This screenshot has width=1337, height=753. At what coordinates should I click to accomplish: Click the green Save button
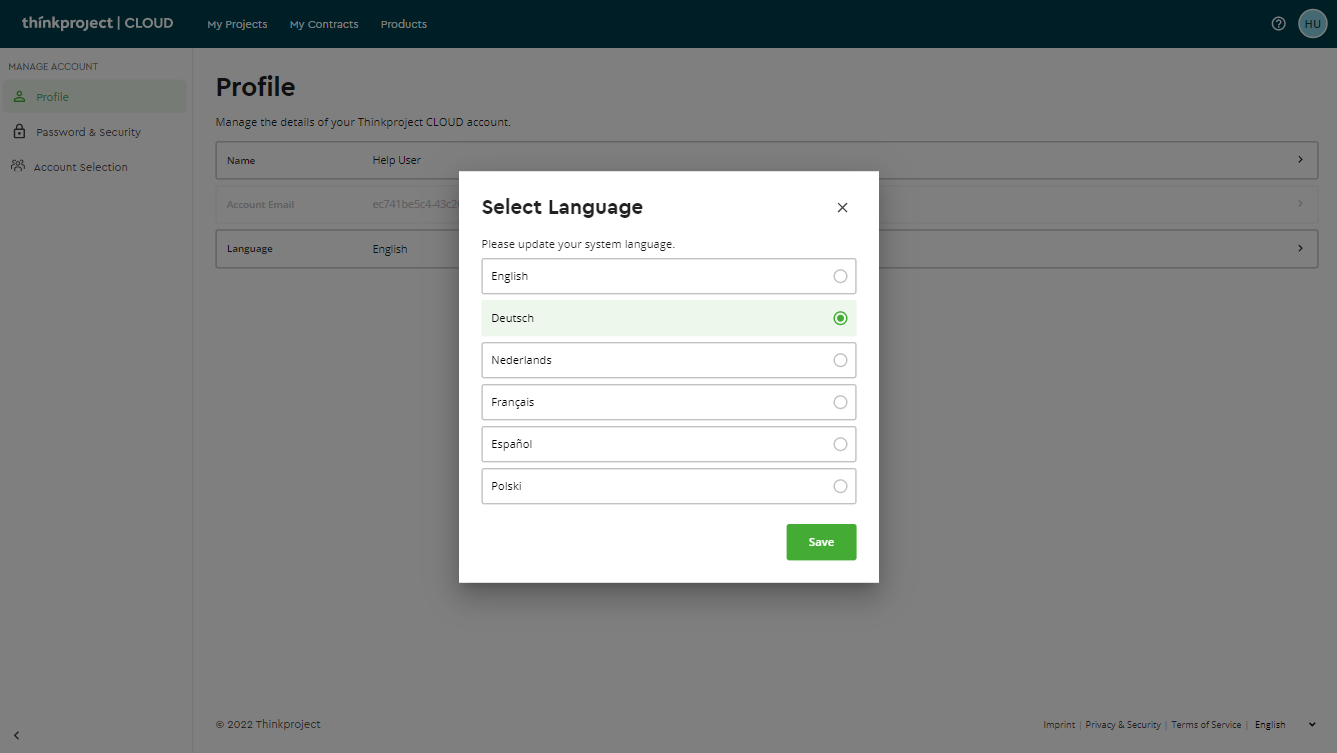821,542
